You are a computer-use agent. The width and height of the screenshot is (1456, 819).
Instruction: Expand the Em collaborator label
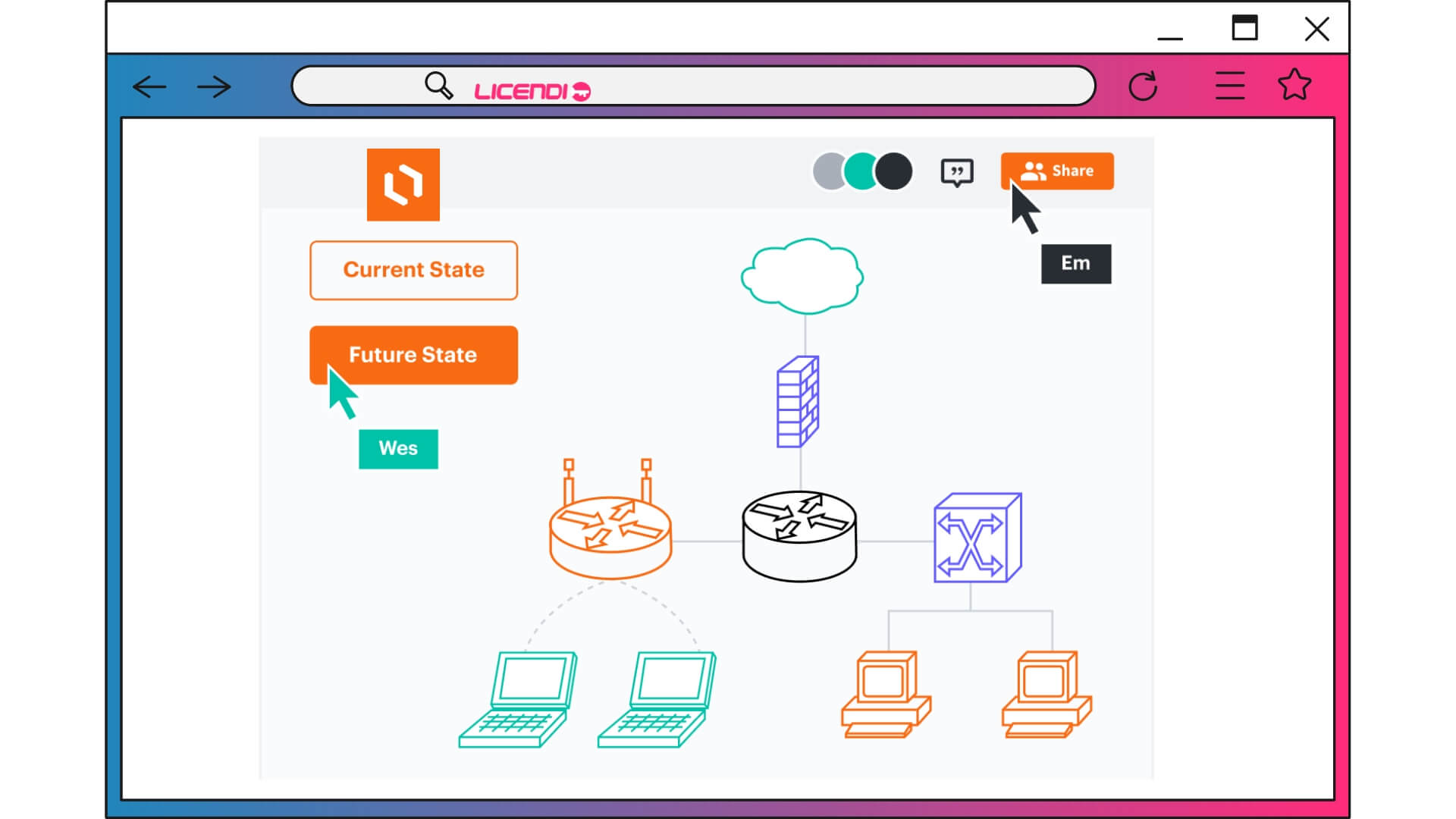pos(1075,262)
